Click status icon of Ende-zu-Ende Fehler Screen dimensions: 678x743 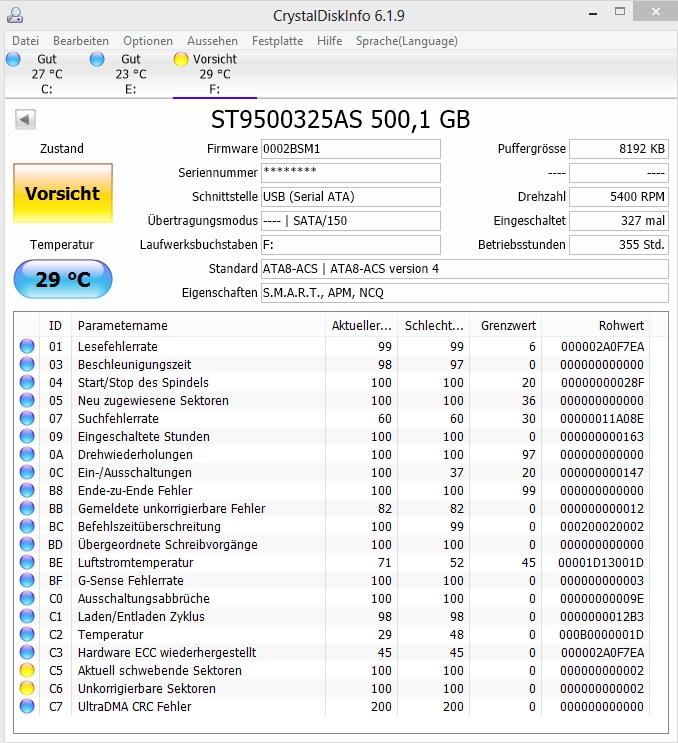point(27,490)
